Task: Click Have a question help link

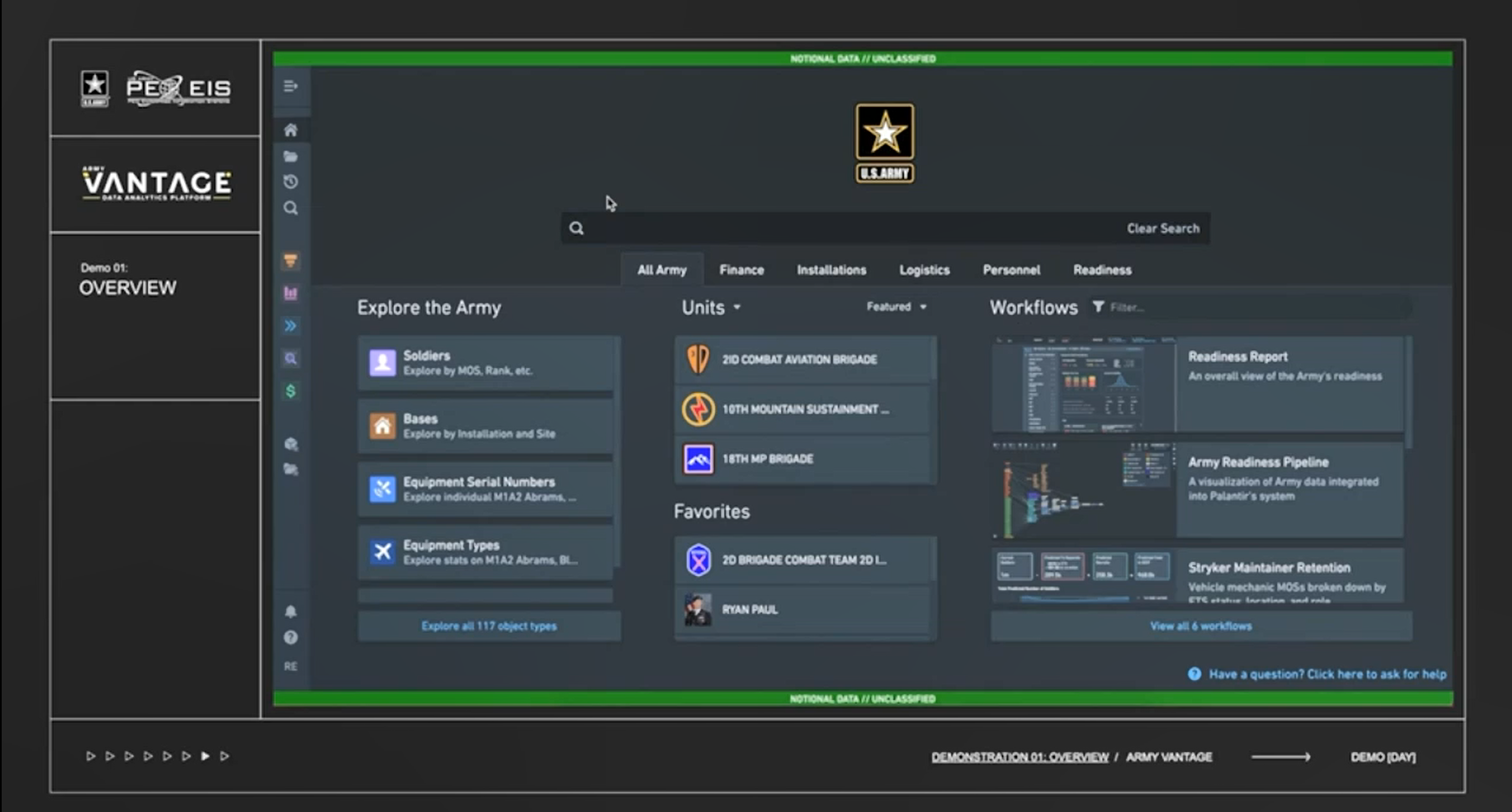Action: [1327, 674]
